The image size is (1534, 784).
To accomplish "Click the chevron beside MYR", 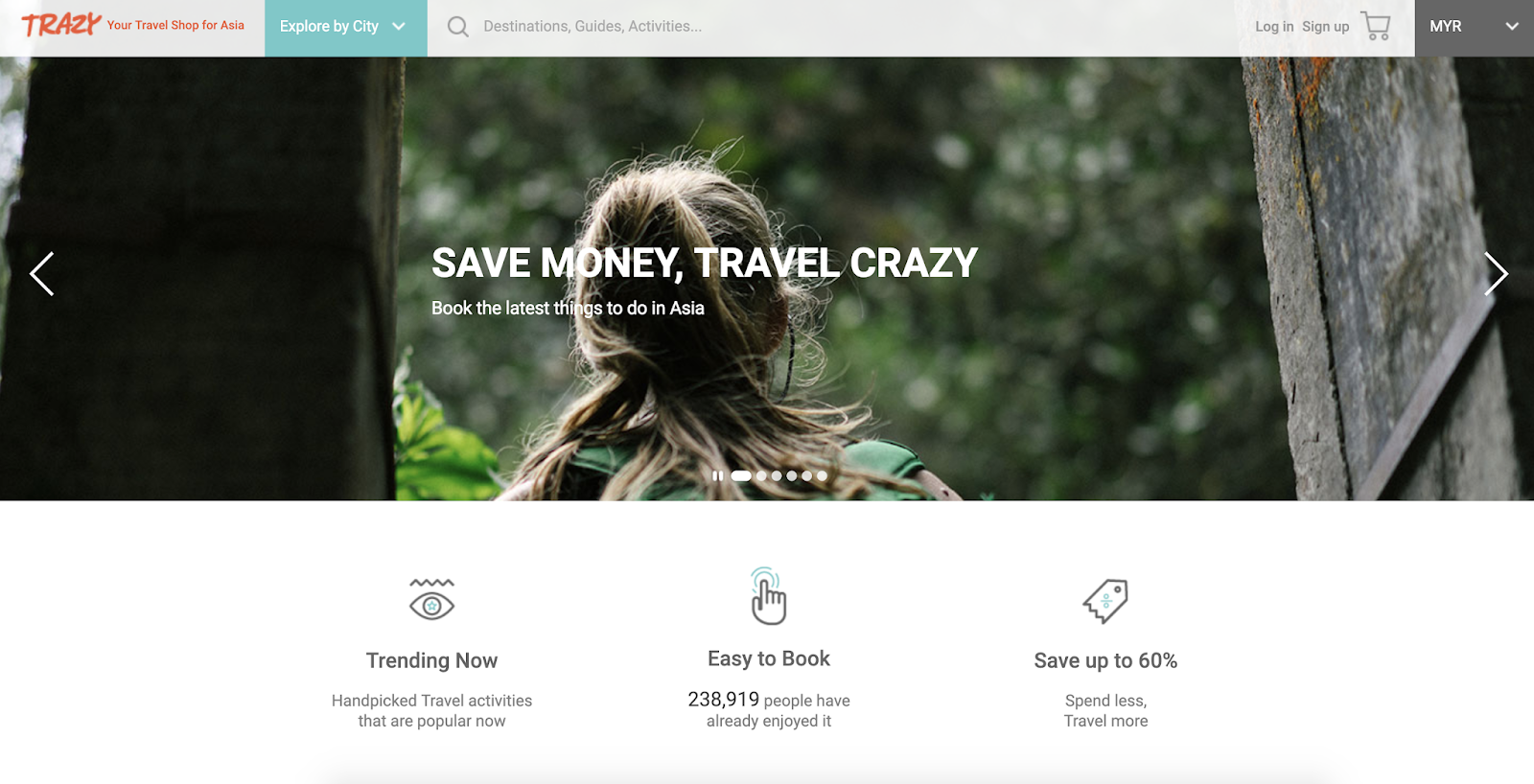I will pyautogui.click(x=1512, y=27).
